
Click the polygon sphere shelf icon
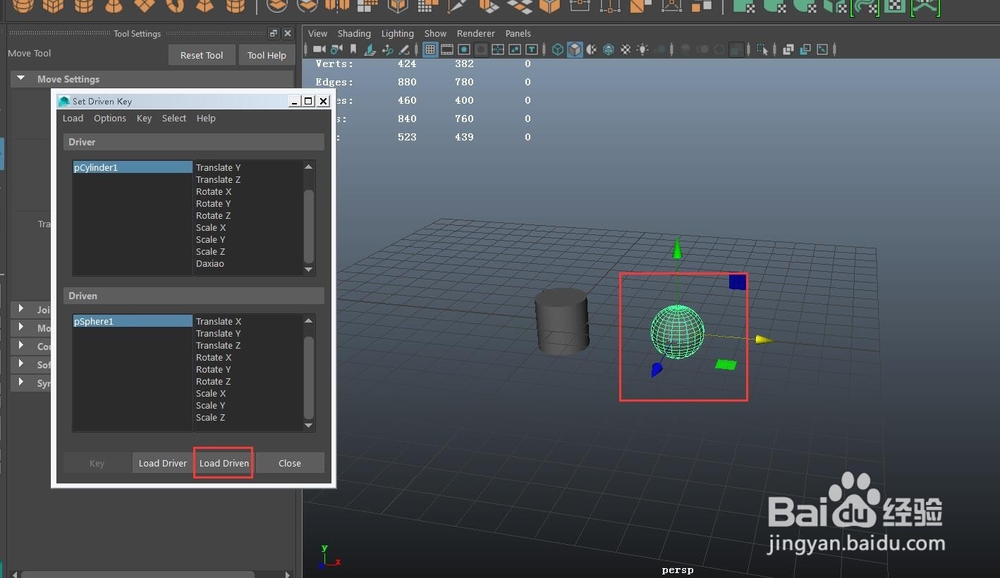tap(23, 6)
